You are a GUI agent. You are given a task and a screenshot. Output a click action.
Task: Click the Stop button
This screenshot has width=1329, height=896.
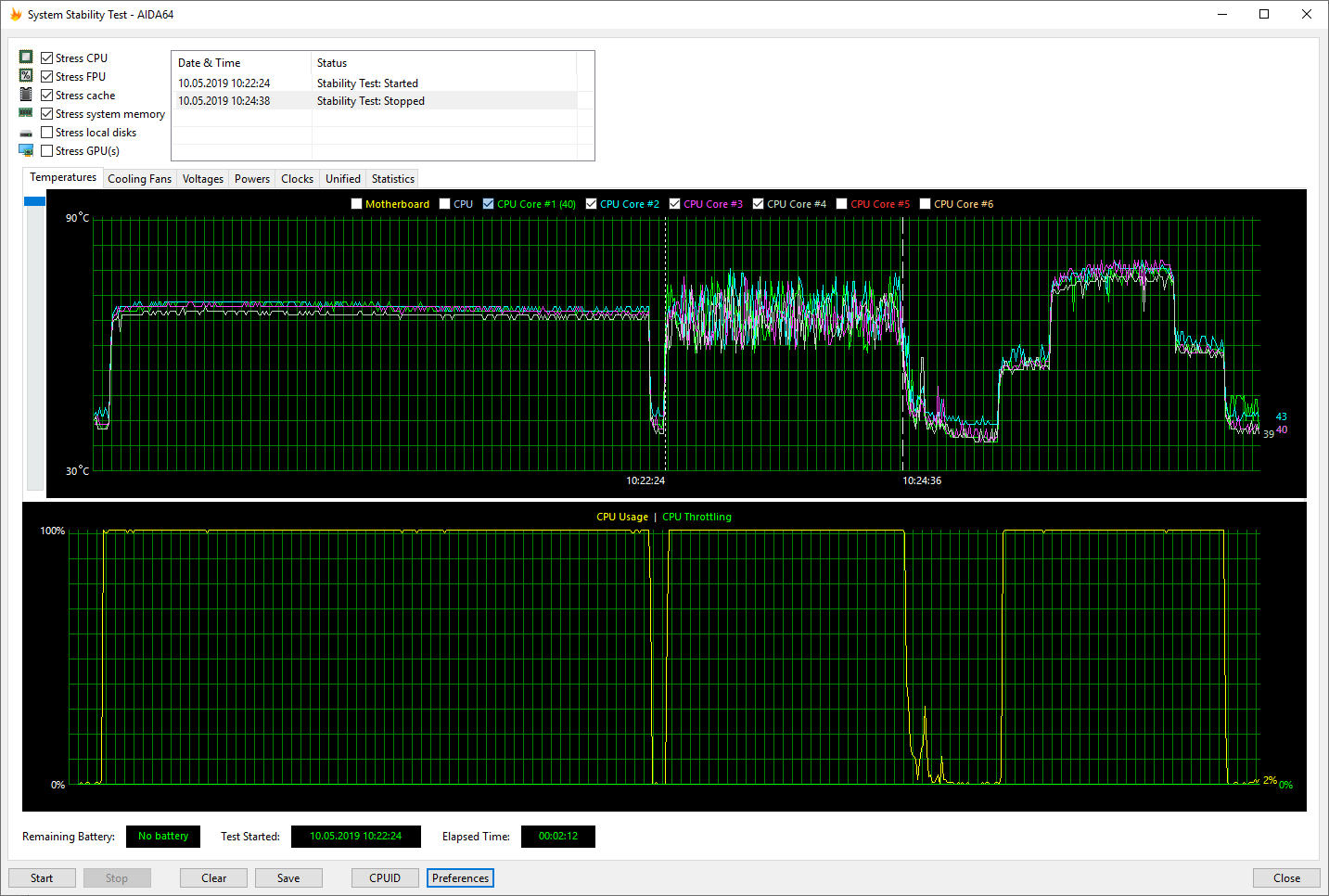[x=117, y=878]
